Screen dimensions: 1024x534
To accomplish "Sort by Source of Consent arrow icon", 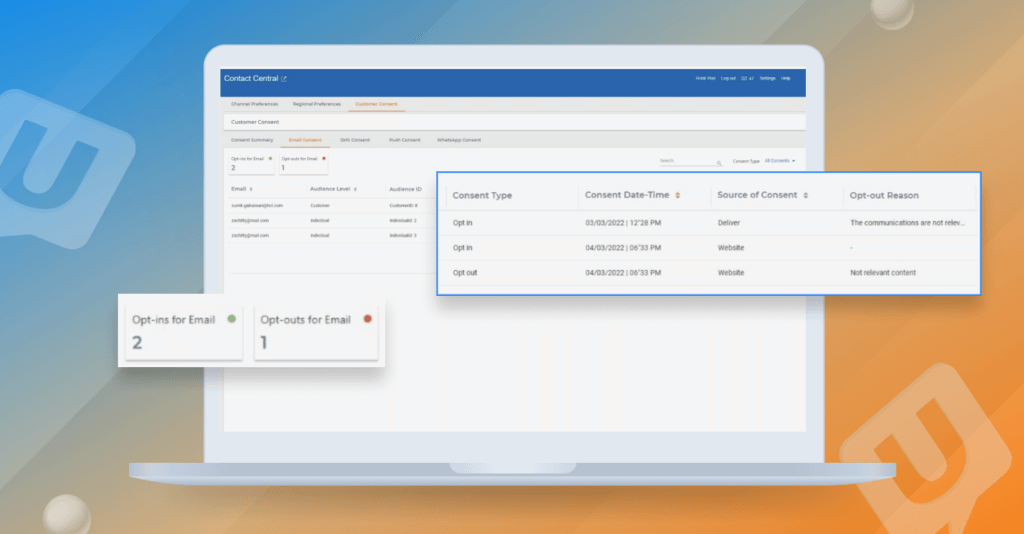I will point(806,195).
